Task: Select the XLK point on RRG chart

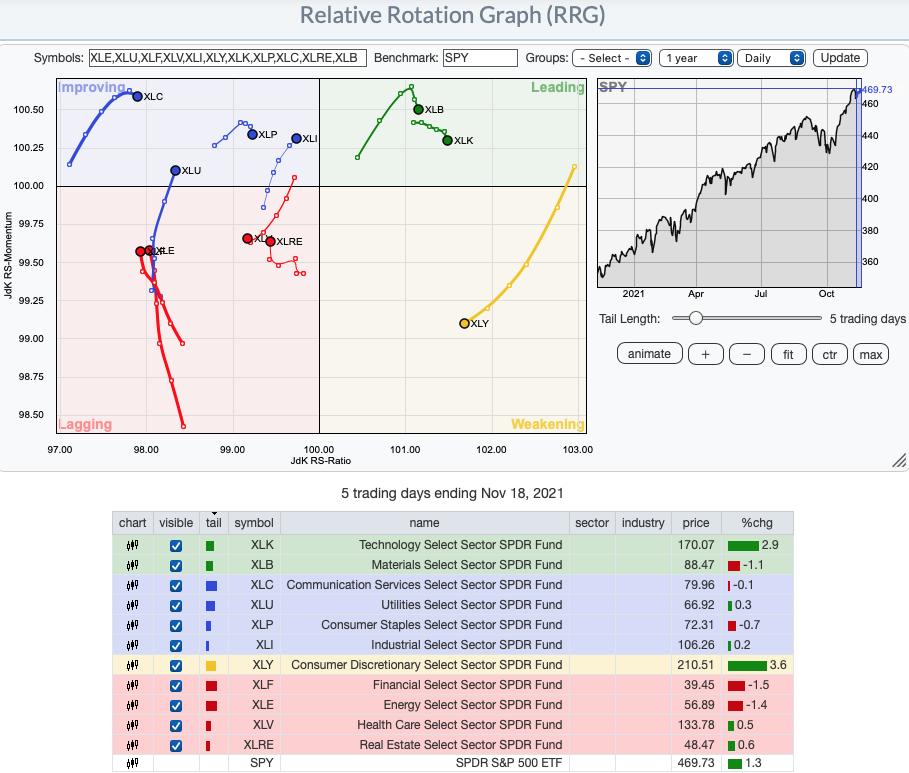Action: [x=447, y=140]
